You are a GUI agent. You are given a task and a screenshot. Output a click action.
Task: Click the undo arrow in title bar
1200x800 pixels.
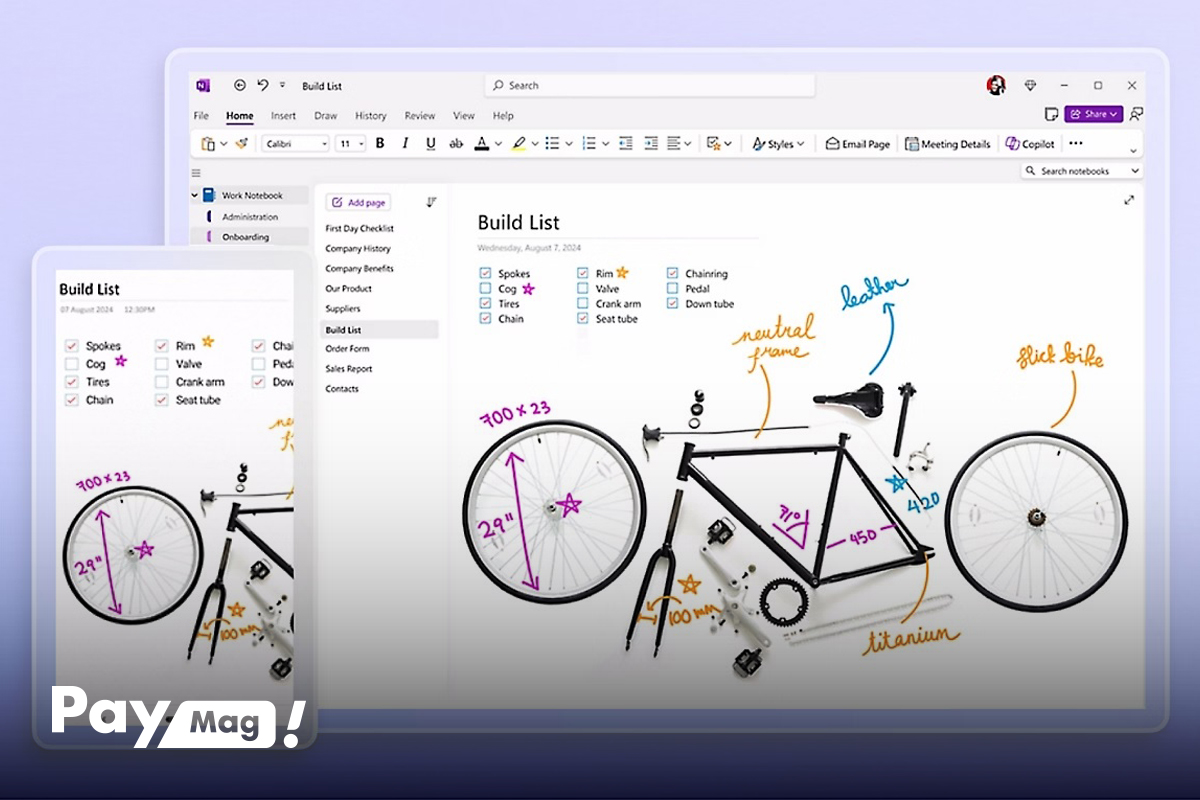(262, 86)
